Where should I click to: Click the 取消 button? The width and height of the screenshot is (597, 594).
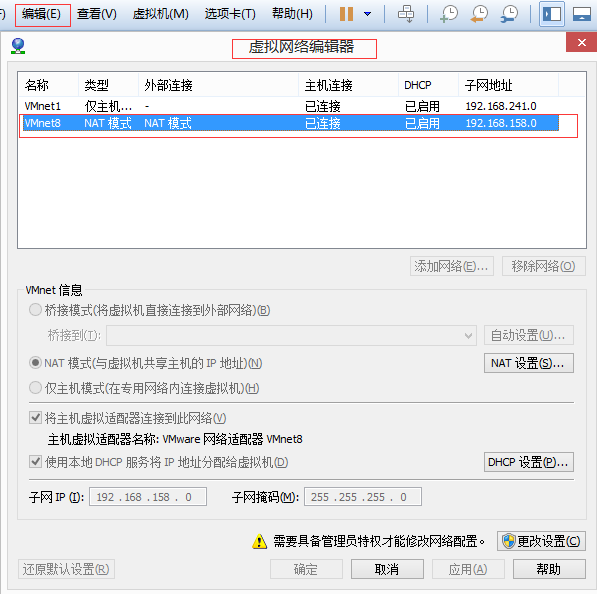point(387,569)
